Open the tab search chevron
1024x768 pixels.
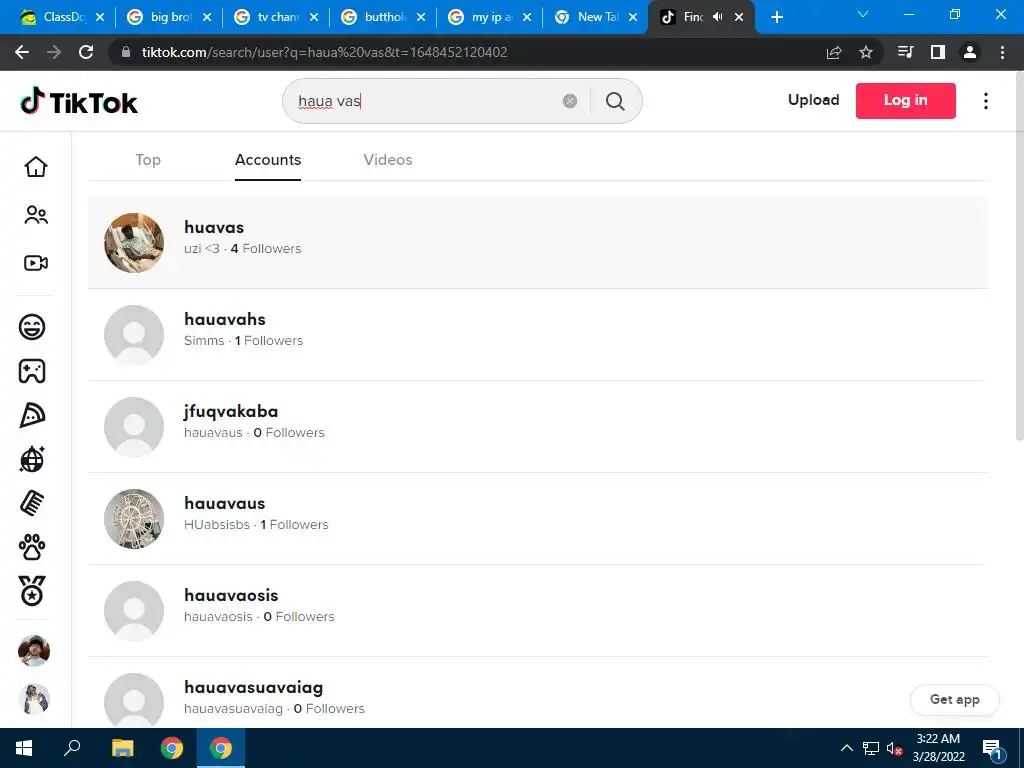pyautogui.click(x=863, y=14)
